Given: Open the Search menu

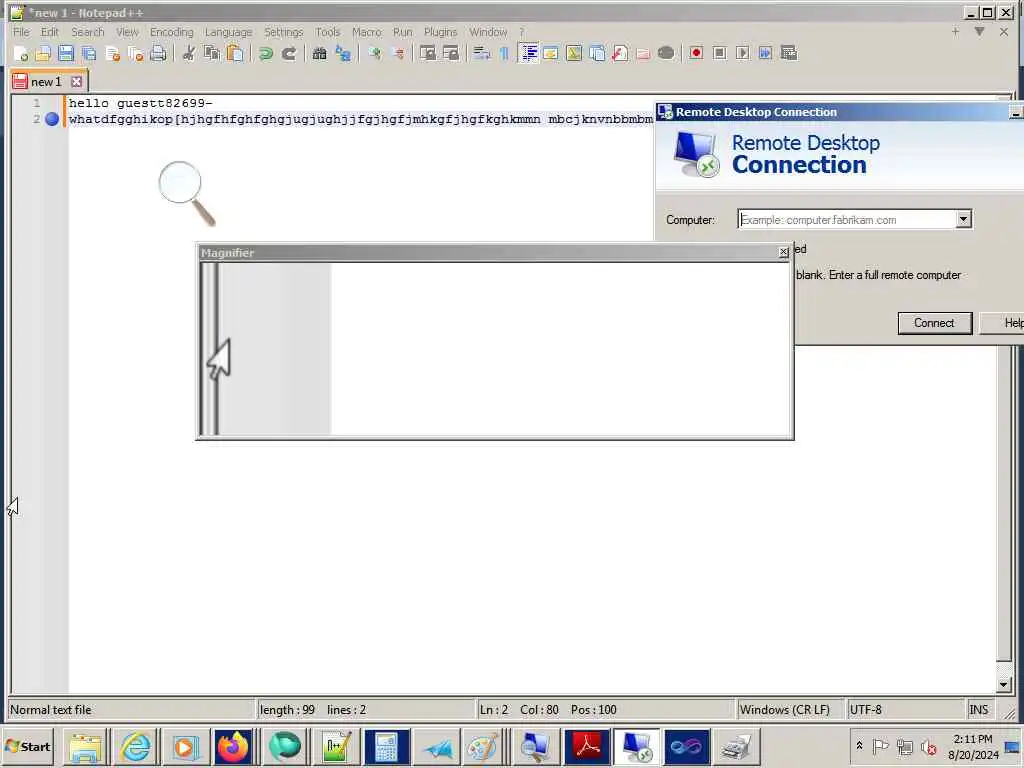Looking at the screenshot, I should coord(88,32).
